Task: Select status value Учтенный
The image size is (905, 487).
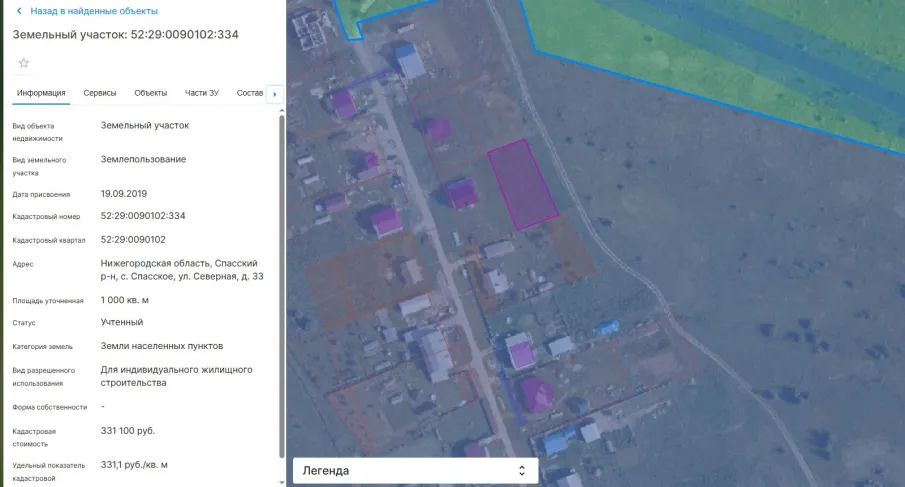Action: (122, 322)
